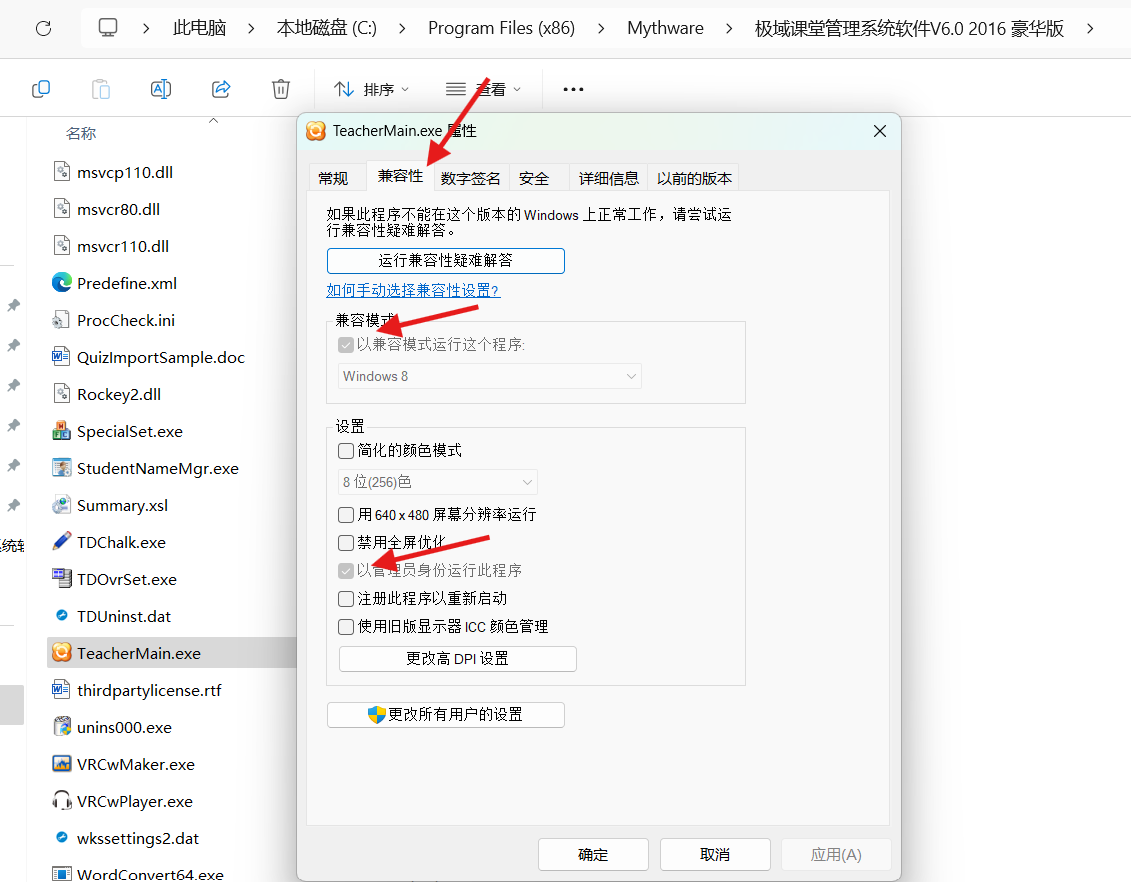Select the Predefine.xml Edge icon
The width and height of the screenshot is (1131, 882).
pos(62,283)
